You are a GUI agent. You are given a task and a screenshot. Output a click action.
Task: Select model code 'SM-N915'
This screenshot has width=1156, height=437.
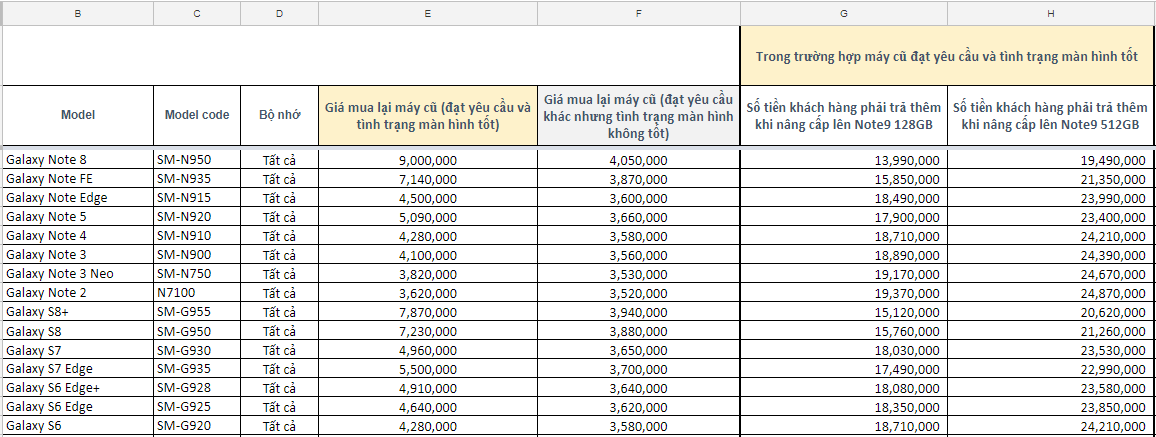[x=197, y=197]
